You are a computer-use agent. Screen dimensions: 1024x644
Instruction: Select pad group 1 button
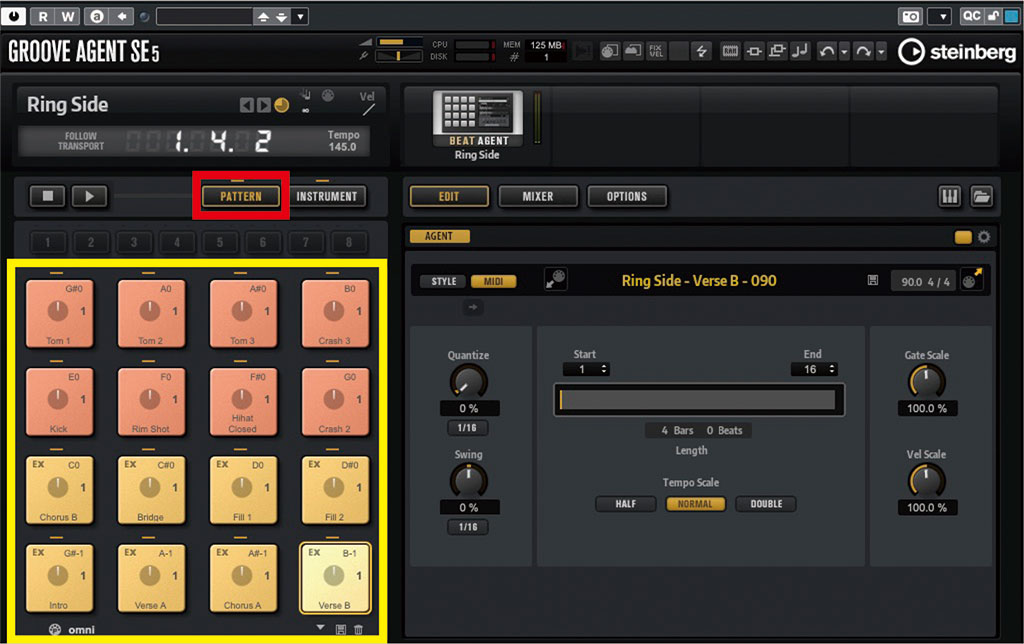[x=47, y=242]
